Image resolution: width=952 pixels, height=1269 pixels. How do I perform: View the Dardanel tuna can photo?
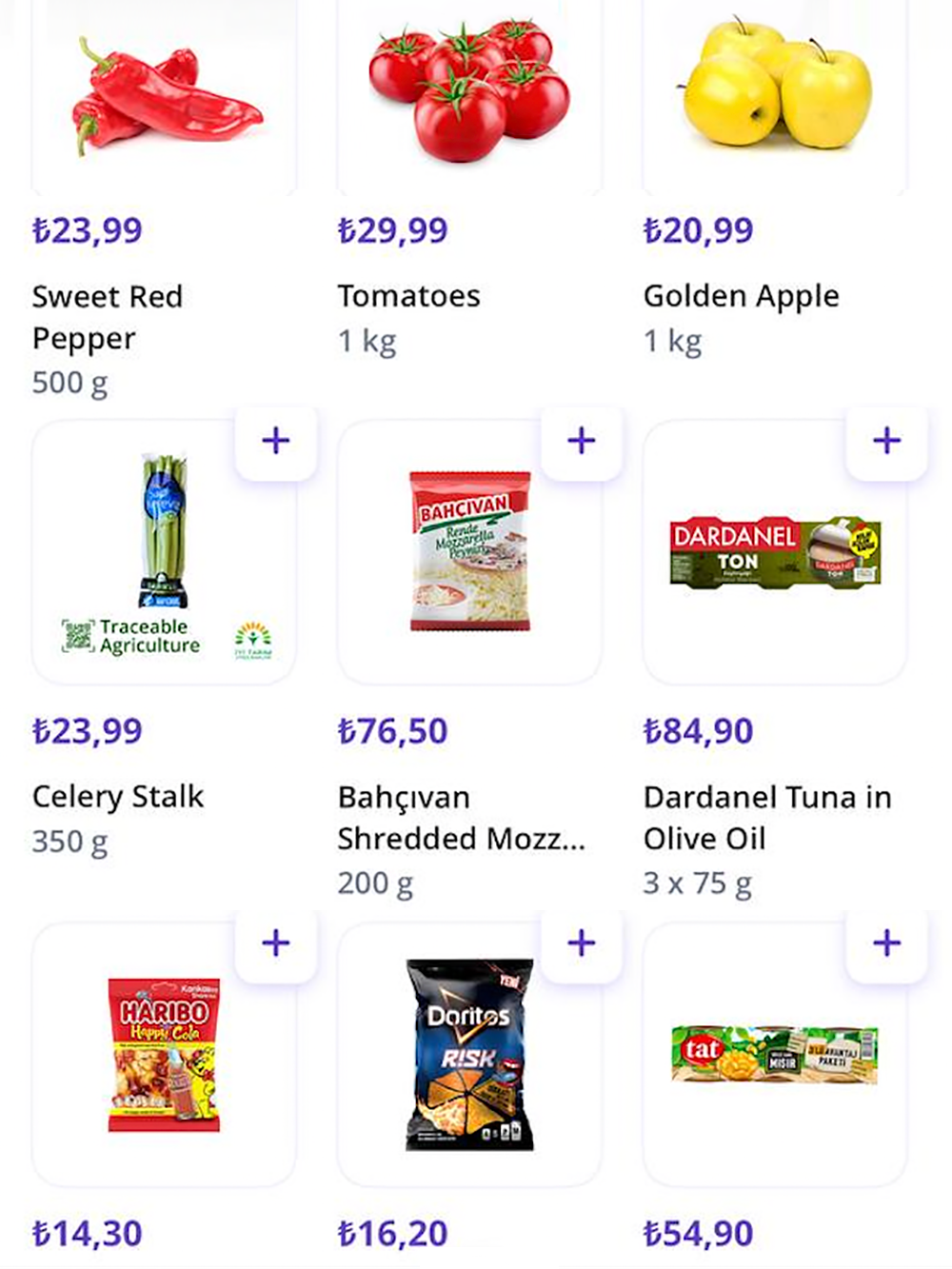[775, 552]
